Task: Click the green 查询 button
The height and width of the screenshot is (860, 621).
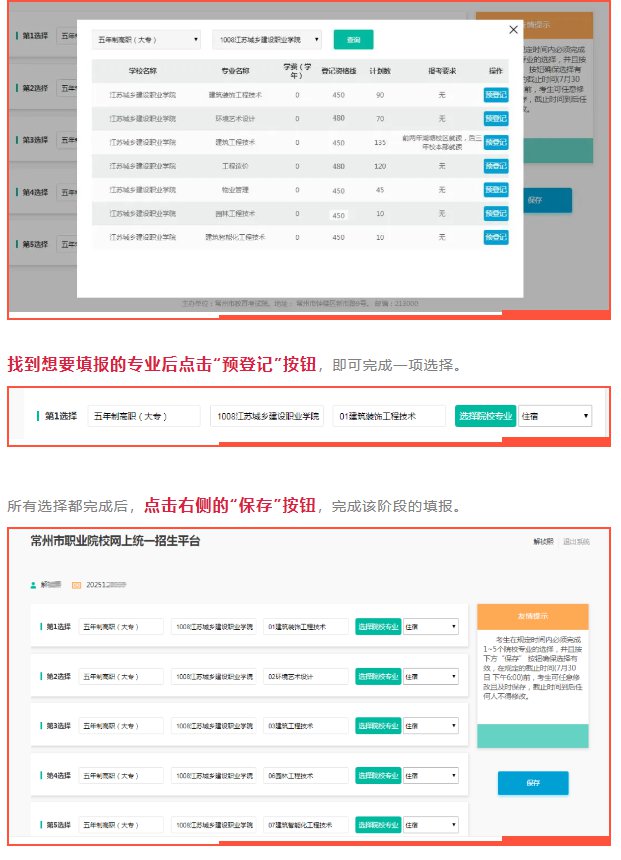Action: [353, 40]
